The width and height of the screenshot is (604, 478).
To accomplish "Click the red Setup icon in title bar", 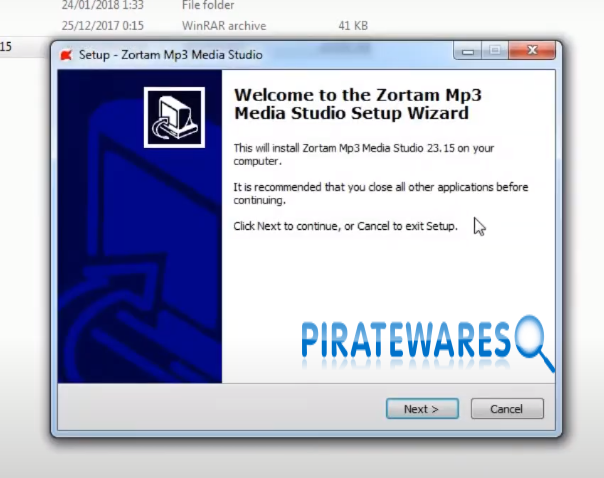I will pos(66,54).
